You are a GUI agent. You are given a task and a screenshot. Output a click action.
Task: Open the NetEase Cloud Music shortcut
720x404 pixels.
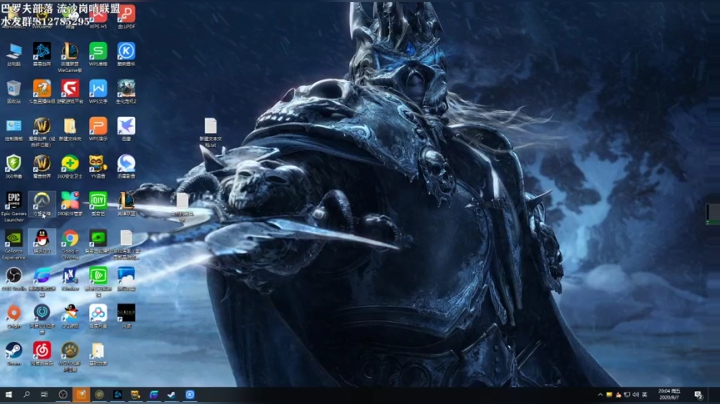[42, 354]
